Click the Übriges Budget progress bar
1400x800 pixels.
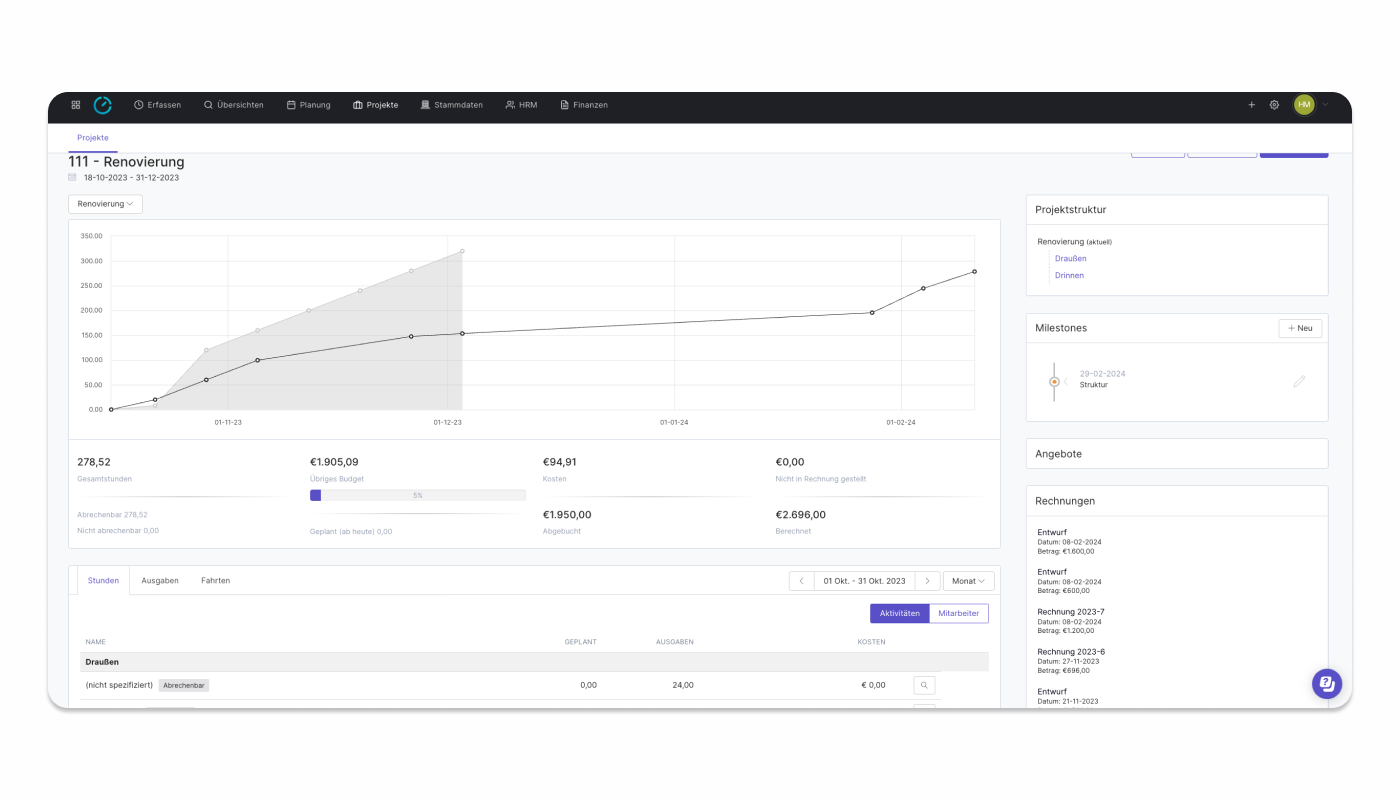[418, 495]
